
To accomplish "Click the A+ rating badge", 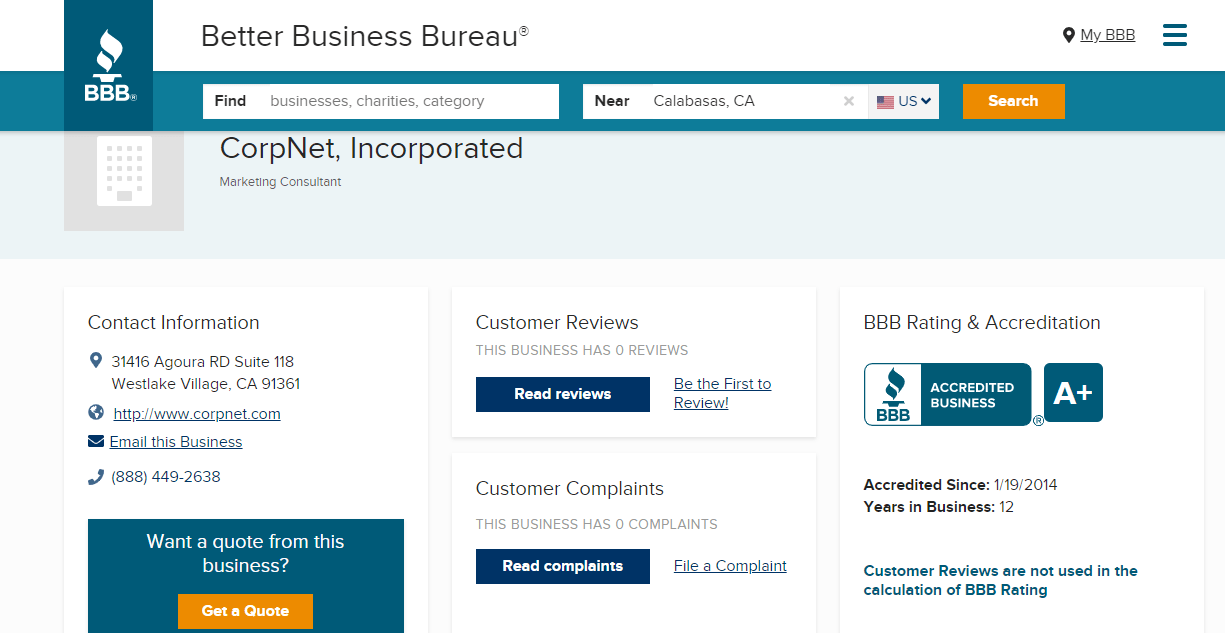I will point(1073,393).
